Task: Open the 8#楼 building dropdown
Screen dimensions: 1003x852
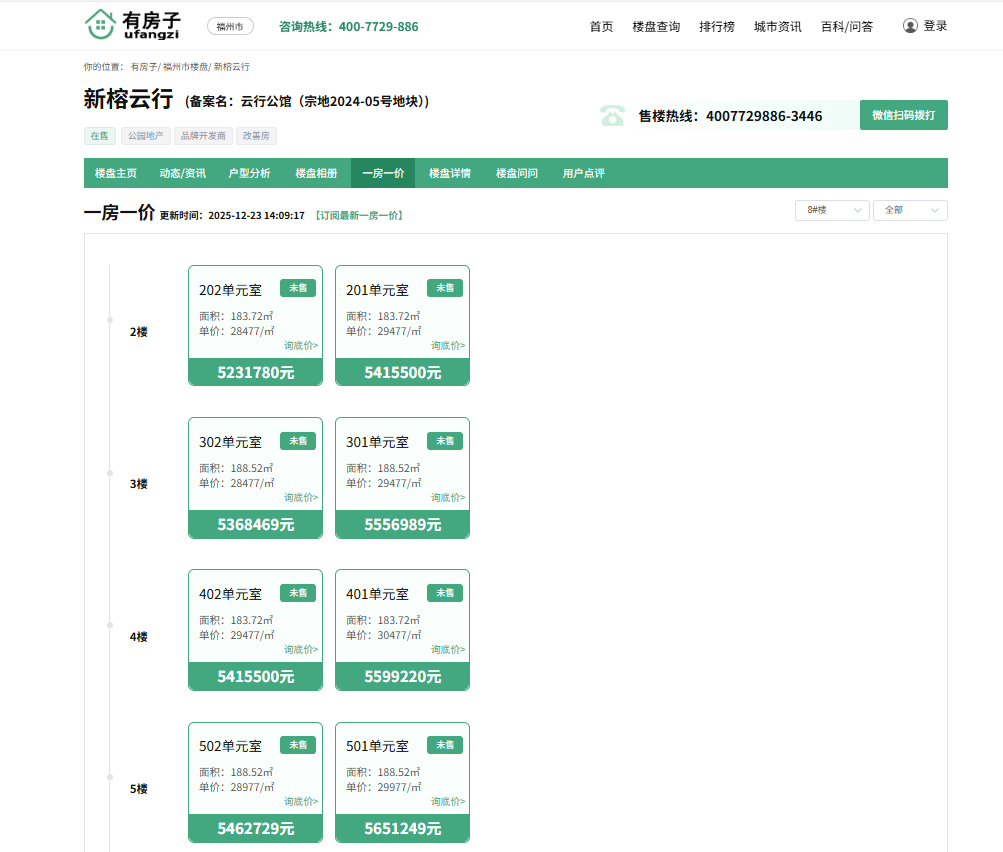Action: point(831,210)
